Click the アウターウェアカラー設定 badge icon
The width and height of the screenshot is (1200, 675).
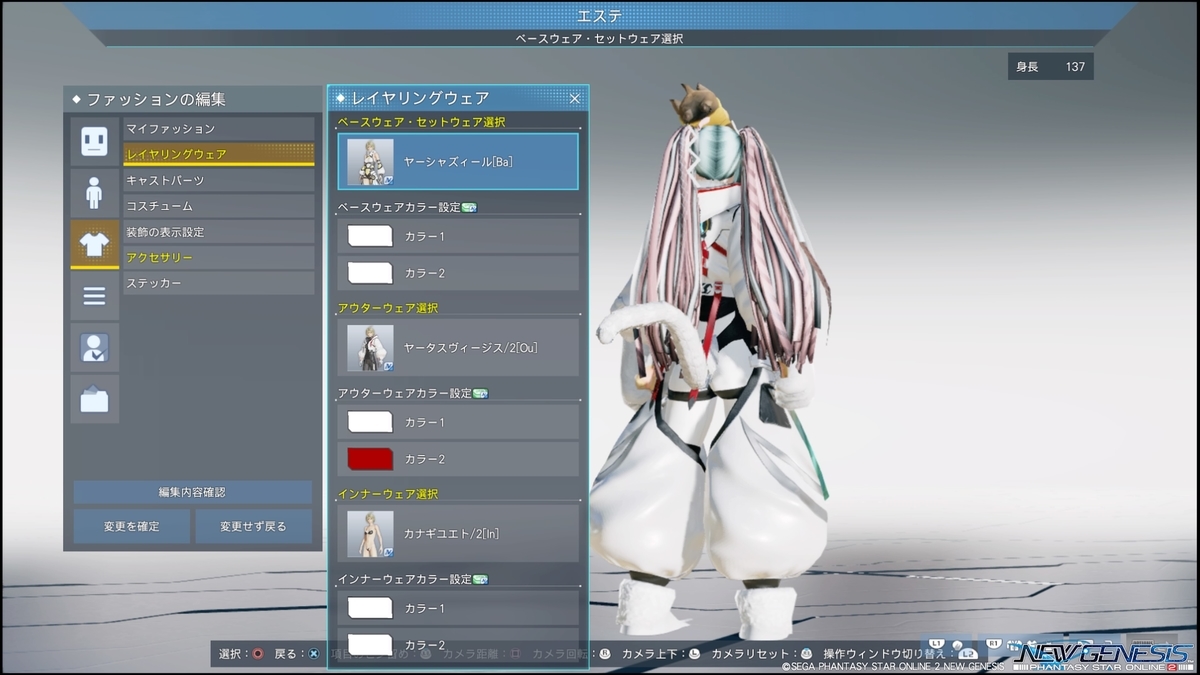click(x=480, y=393)
